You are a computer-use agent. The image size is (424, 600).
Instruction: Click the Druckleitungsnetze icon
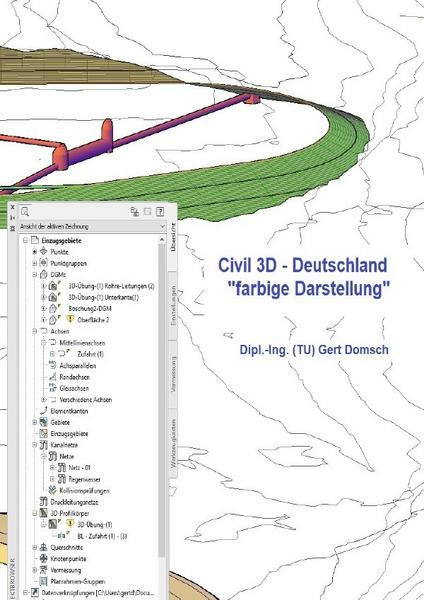click(x=44, y=502)
